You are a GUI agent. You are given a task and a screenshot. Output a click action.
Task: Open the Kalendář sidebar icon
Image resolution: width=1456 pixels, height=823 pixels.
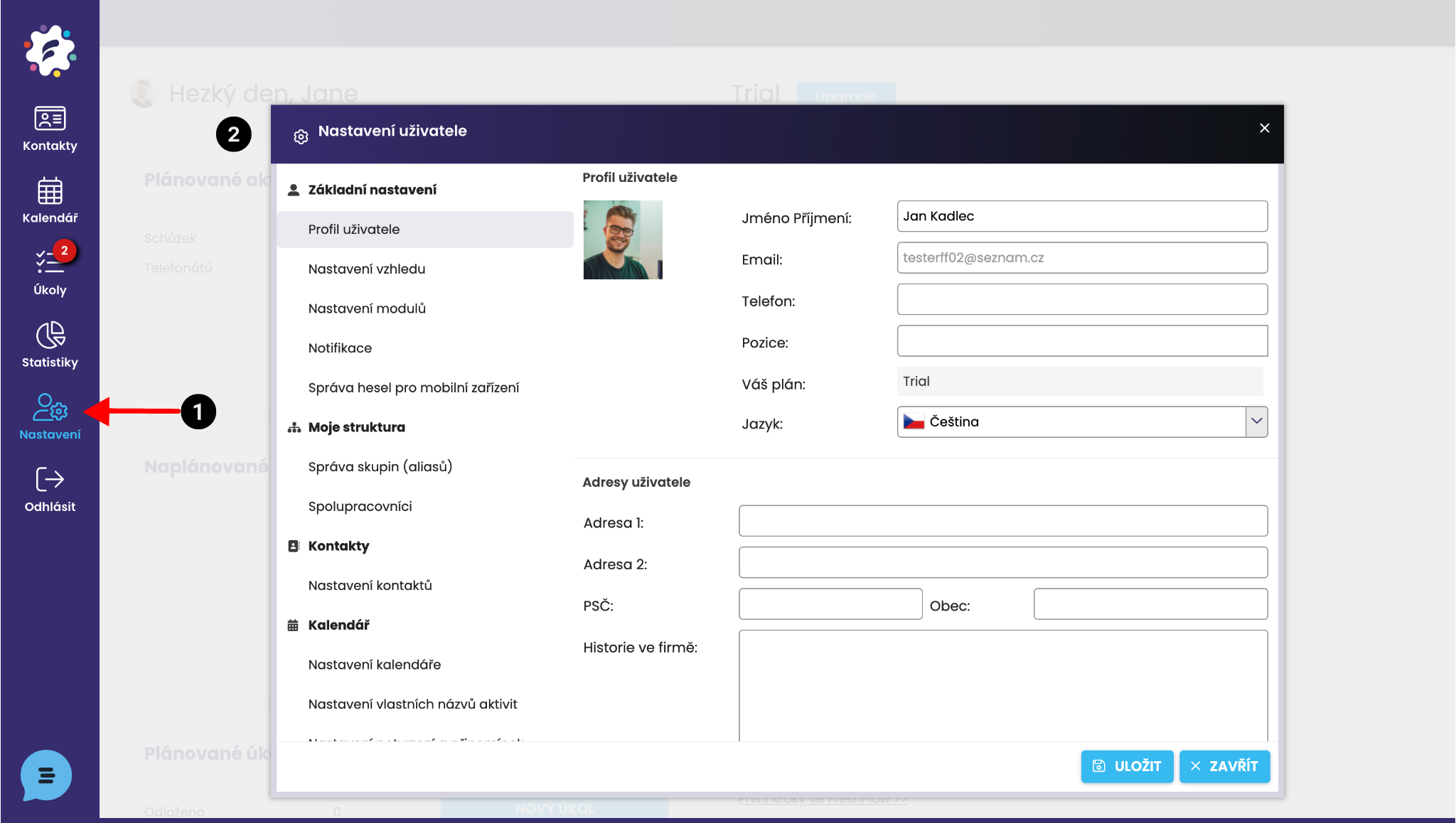coord(50,192)
